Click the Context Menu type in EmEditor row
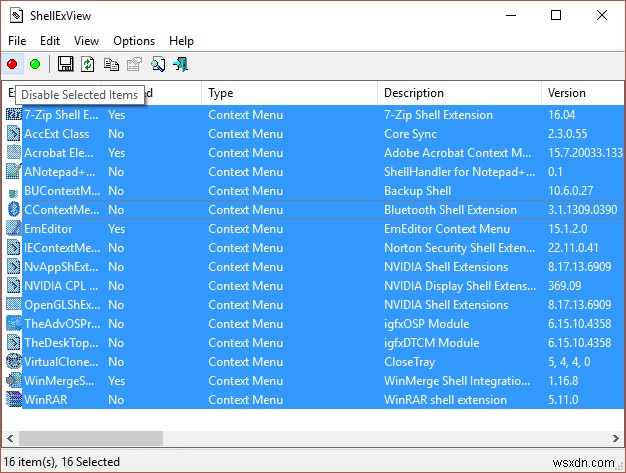 [x=246, y=229]
